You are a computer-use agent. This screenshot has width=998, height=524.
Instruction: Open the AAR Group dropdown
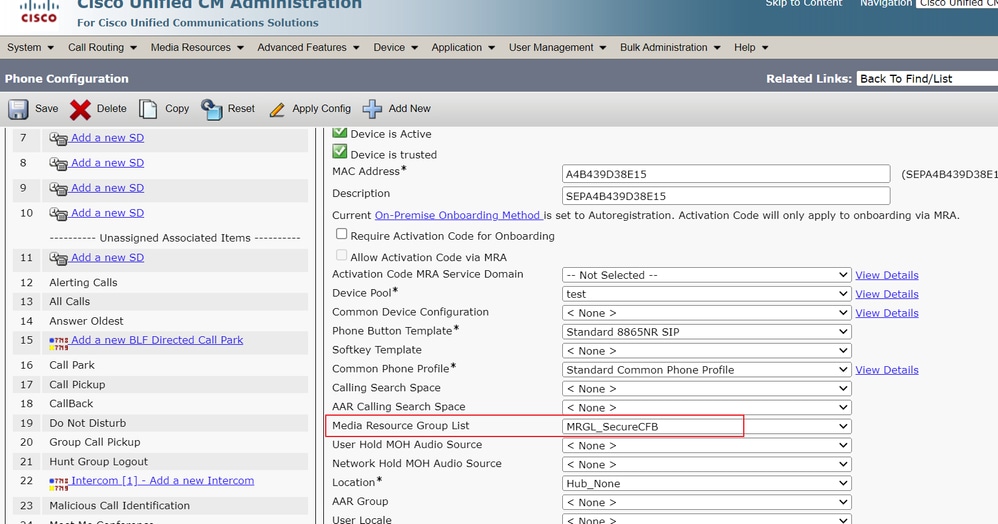point(706,502)
